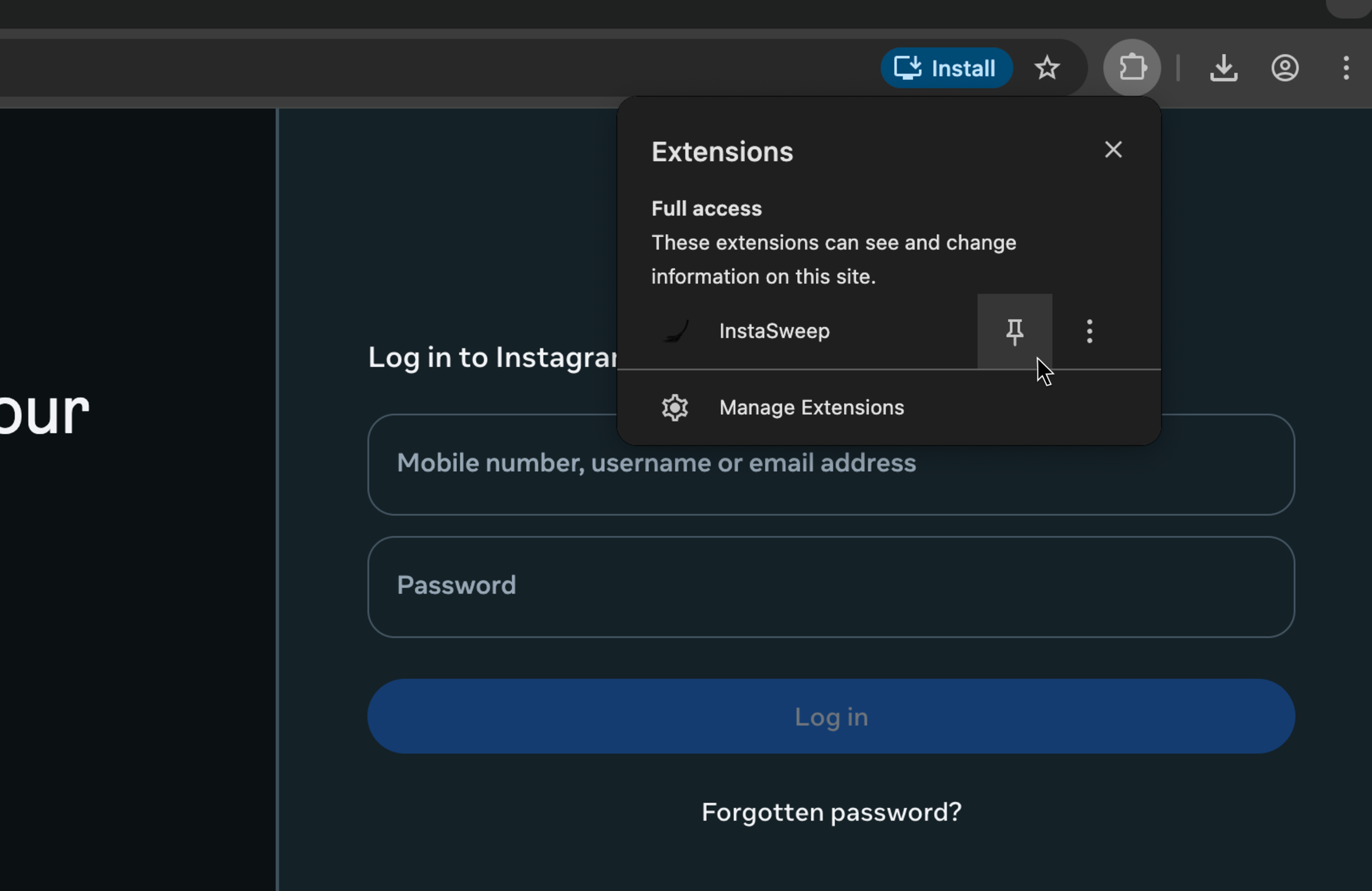Viewport: 1372px width, 891px height.
Task: Select InstaSweep extension entry
Action: coord(774,331)
